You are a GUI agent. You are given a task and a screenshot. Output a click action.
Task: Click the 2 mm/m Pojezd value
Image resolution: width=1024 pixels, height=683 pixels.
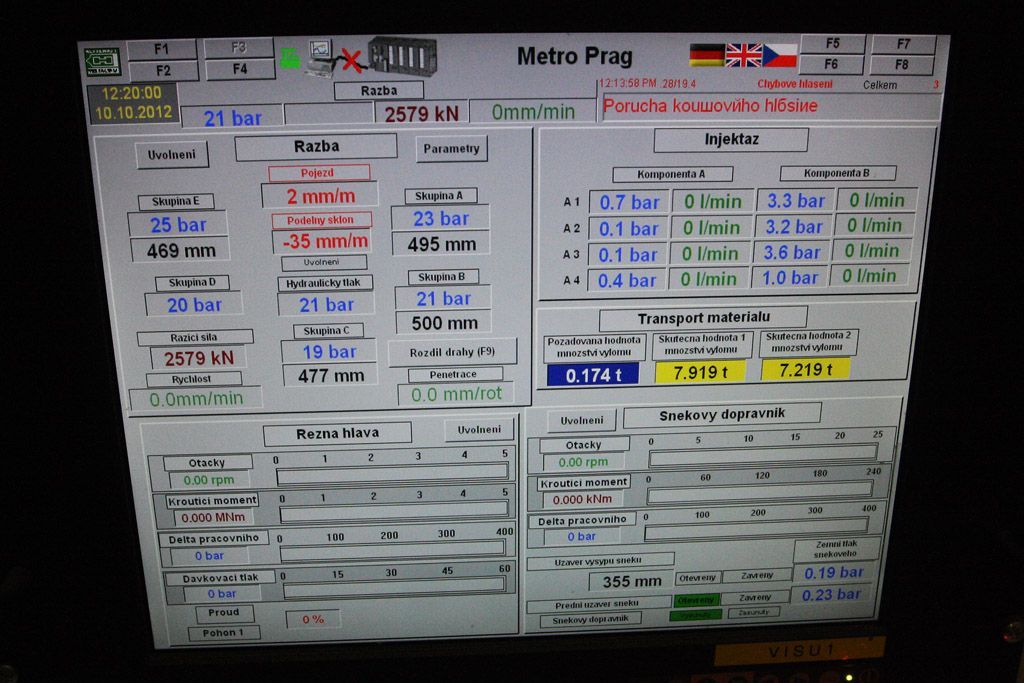(320, 197)
